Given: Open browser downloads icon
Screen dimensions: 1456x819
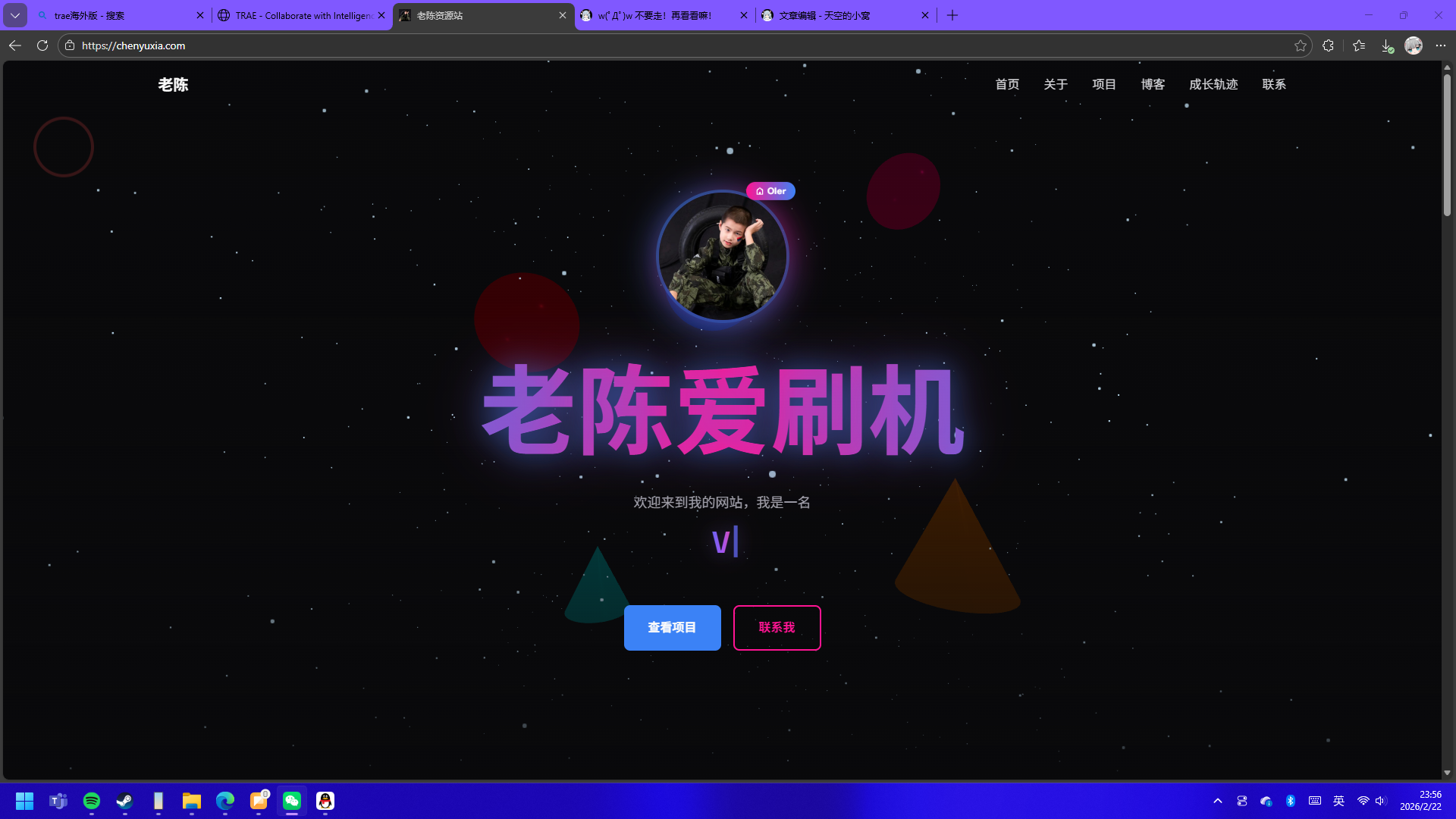Looking at the screenshot, I should tap(1386, 45).
